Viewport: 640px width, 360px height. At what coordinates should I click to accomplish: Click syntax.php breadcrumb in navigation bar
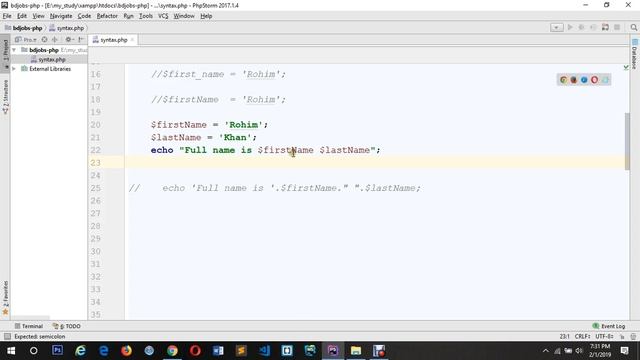tap(67, 28)
